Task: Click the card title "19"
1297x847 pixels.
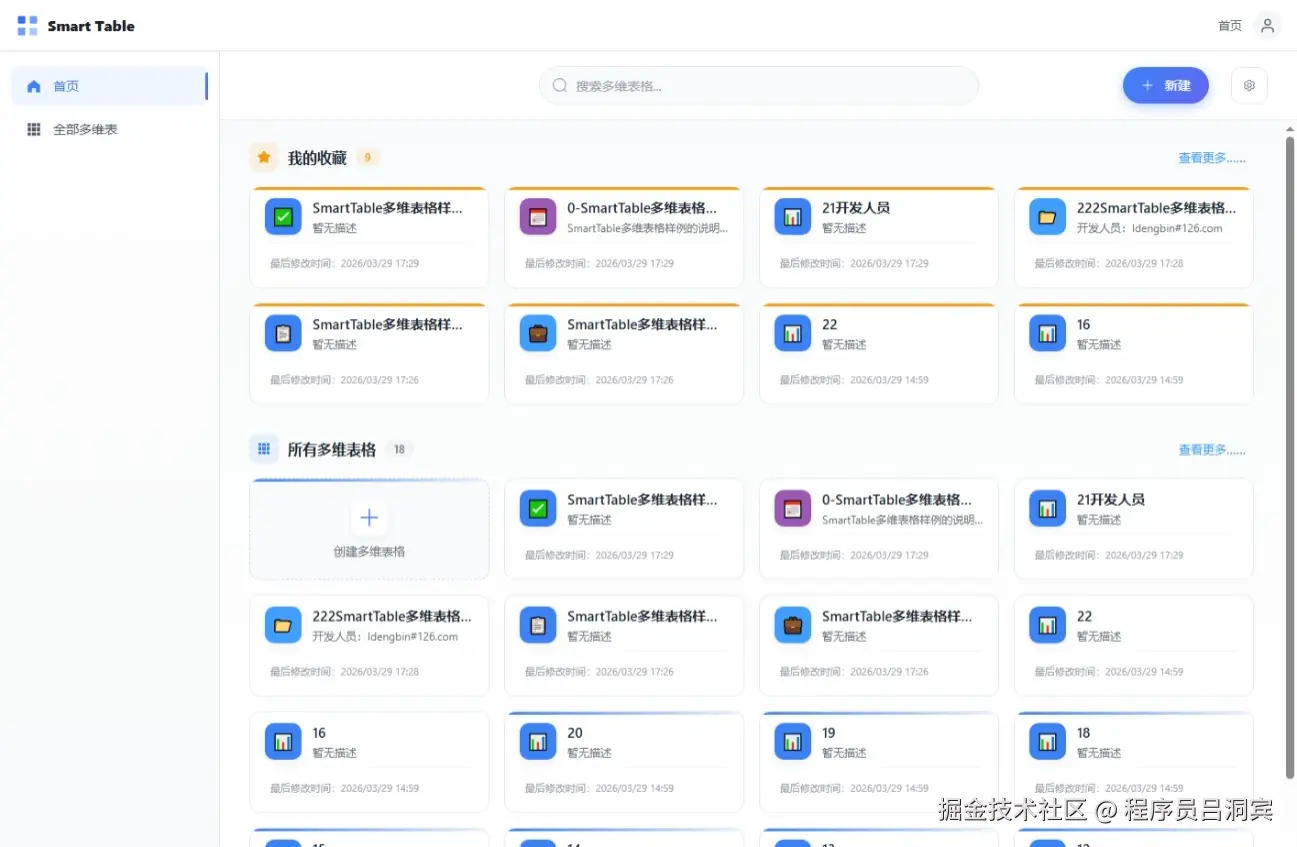Action: (x=829, y=733)
